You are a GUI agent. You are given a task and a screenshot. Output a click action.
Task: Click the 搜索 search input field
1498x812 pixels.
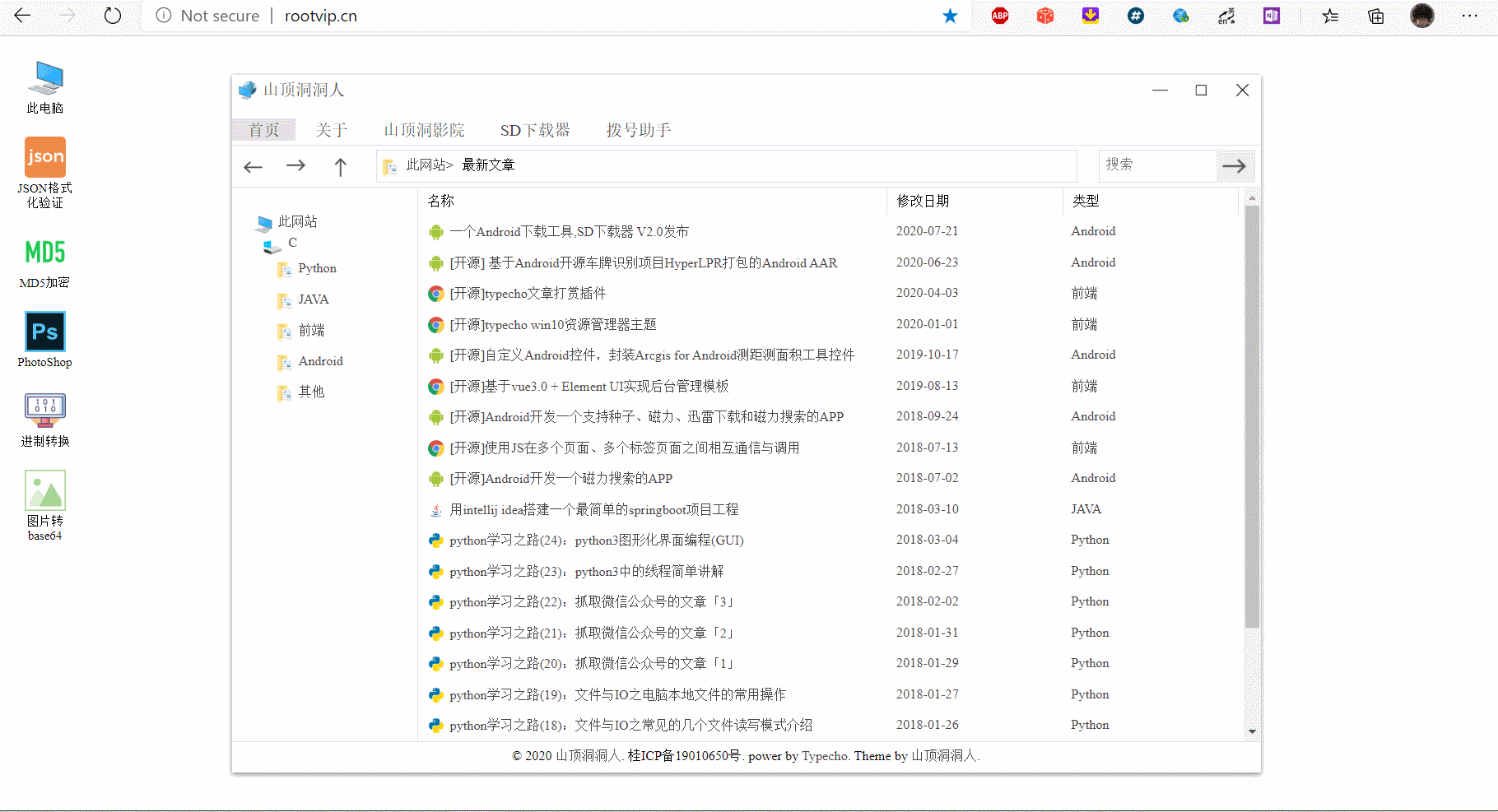tap(1157, 165)
